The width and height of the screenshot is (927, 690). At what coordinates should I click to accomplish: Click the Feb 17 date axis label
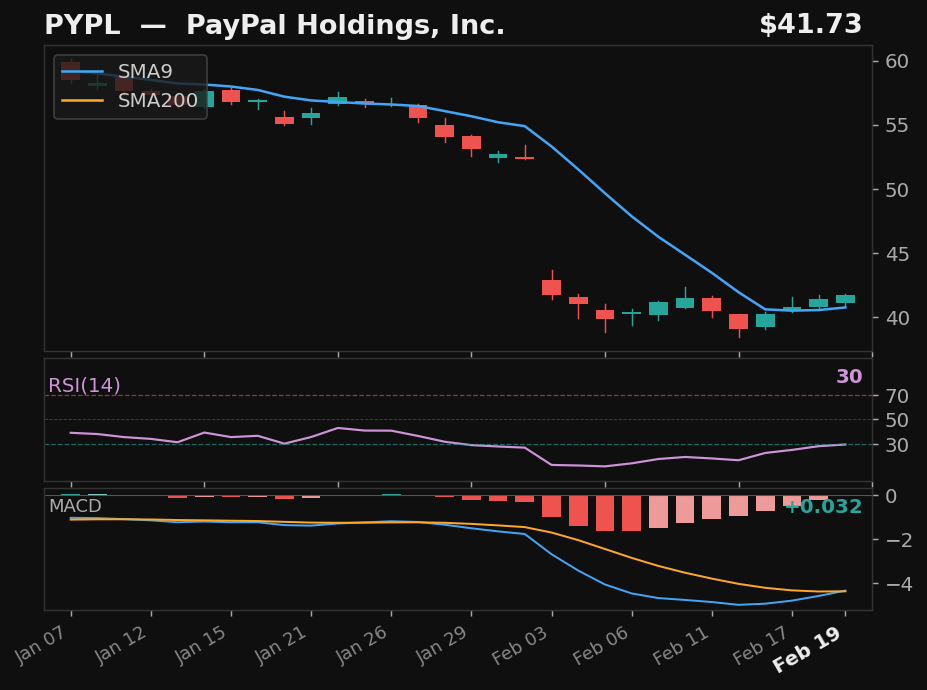click(761, 645)
